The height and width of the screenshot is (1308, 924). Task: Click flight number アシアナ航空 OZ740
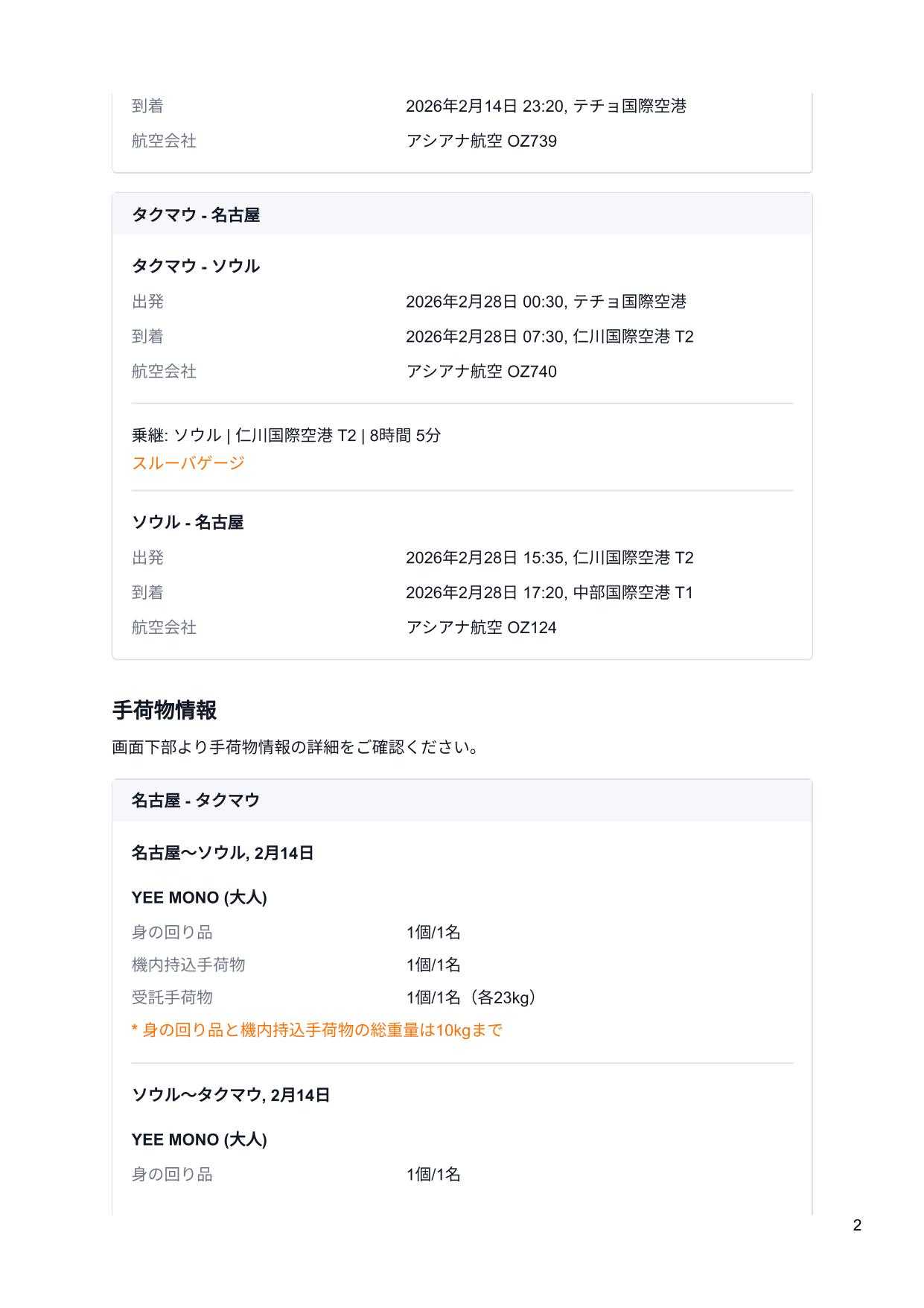[481, 372]
